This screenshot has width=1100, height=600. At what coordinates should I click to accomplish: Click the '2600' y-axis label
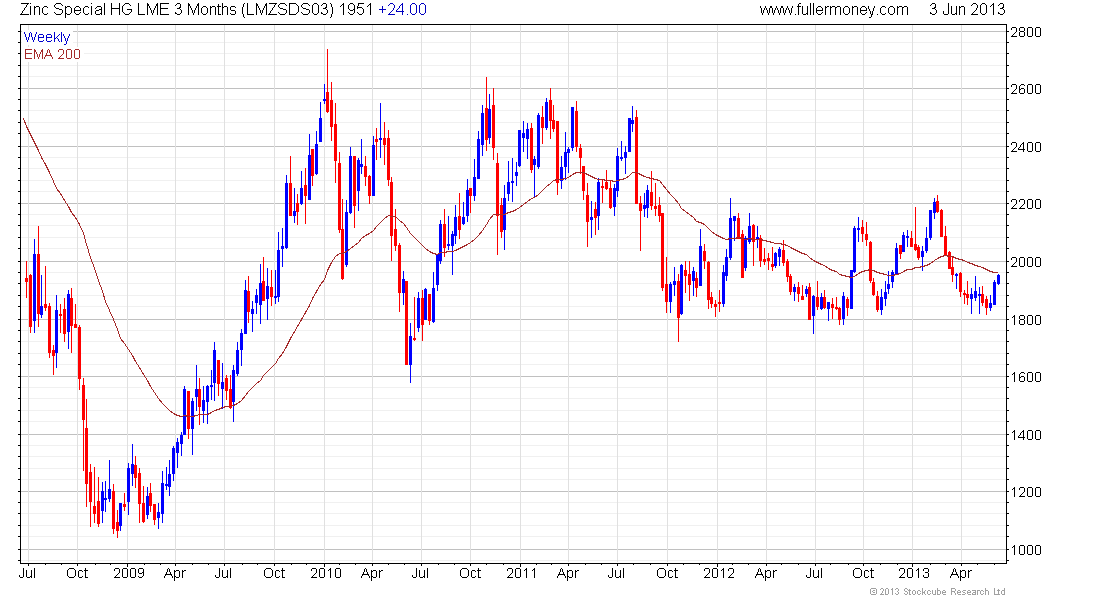pyautogui.click(x=1025, y=89)
